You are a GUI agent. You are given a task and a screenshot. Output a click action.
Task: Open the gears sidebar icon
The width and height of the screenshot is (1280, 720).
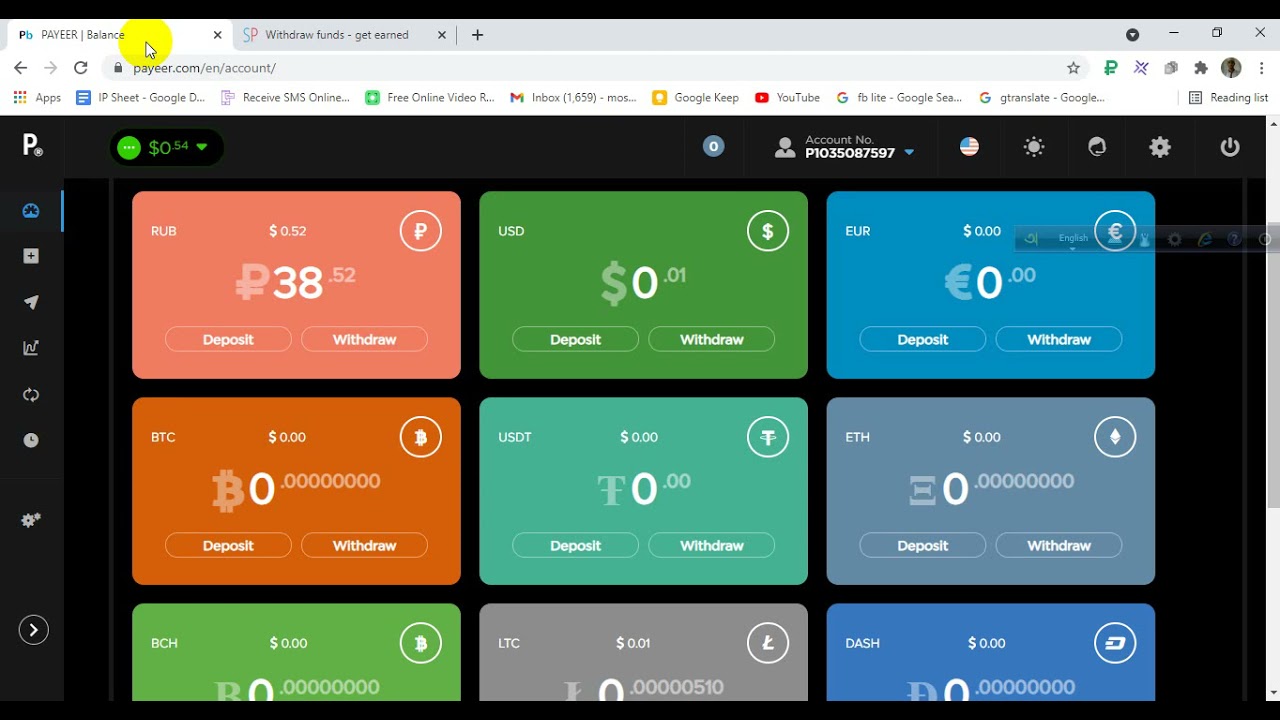coord(31,520)
